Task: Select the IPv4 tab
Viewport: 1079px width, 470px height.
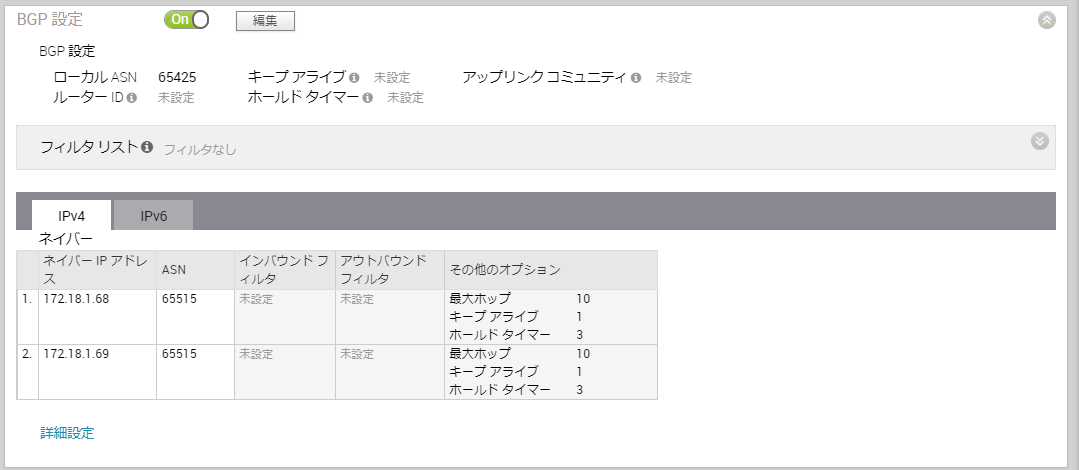Action: coord(71,216)
